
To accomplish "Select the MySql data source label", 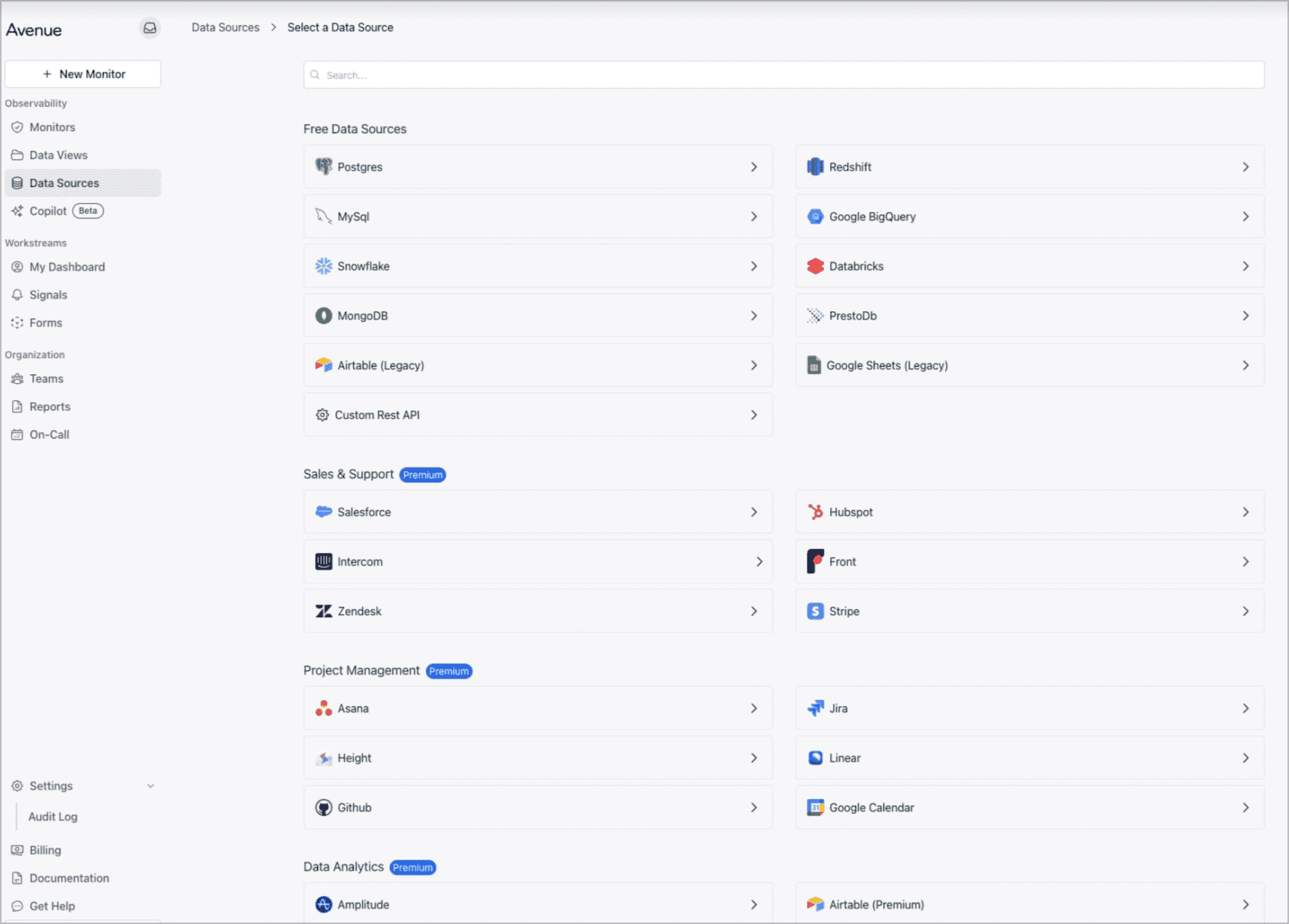I will tap(354, 217).
